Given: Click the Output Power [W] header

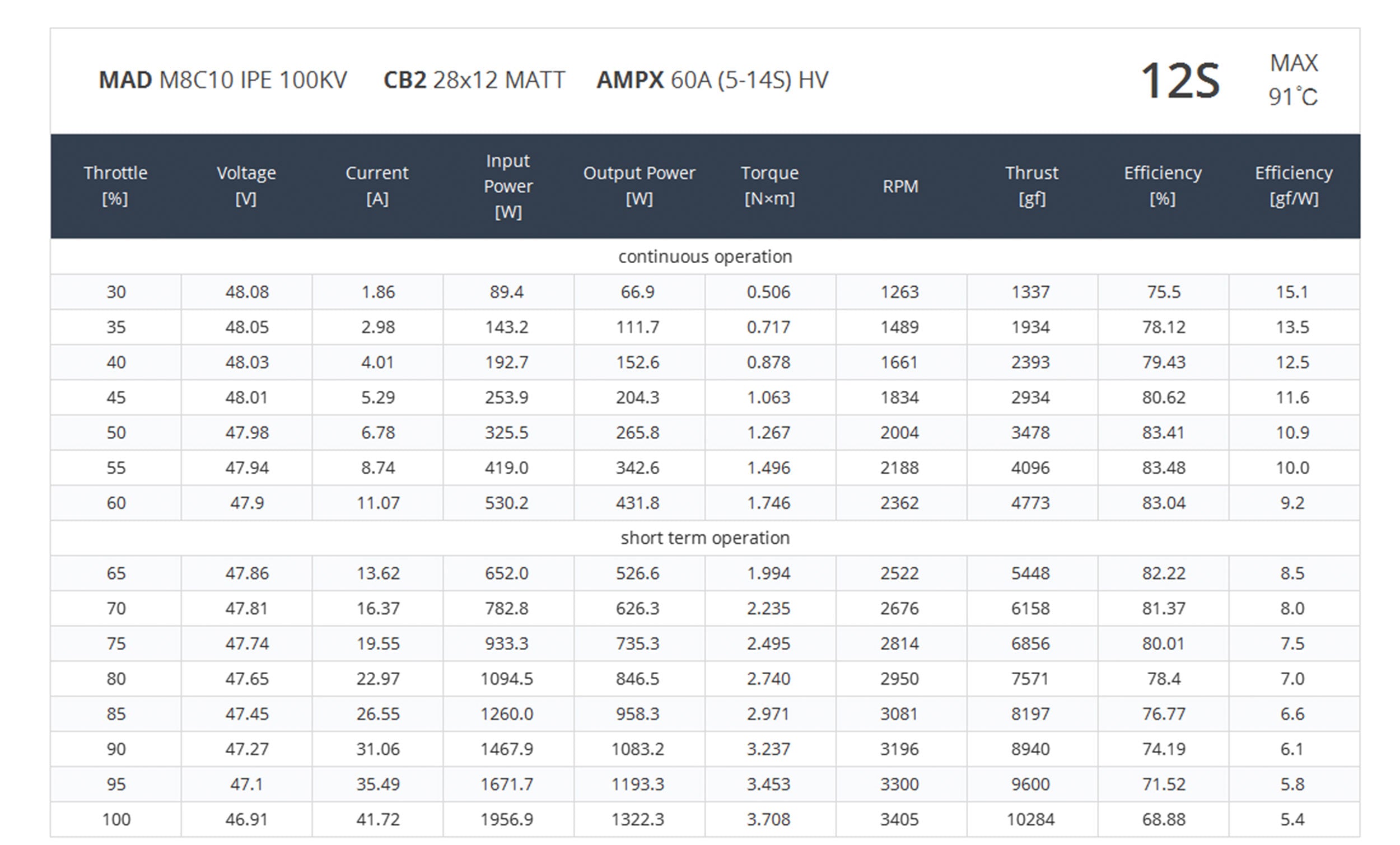Looking at the screenshot, I should [x=638, y=186].
